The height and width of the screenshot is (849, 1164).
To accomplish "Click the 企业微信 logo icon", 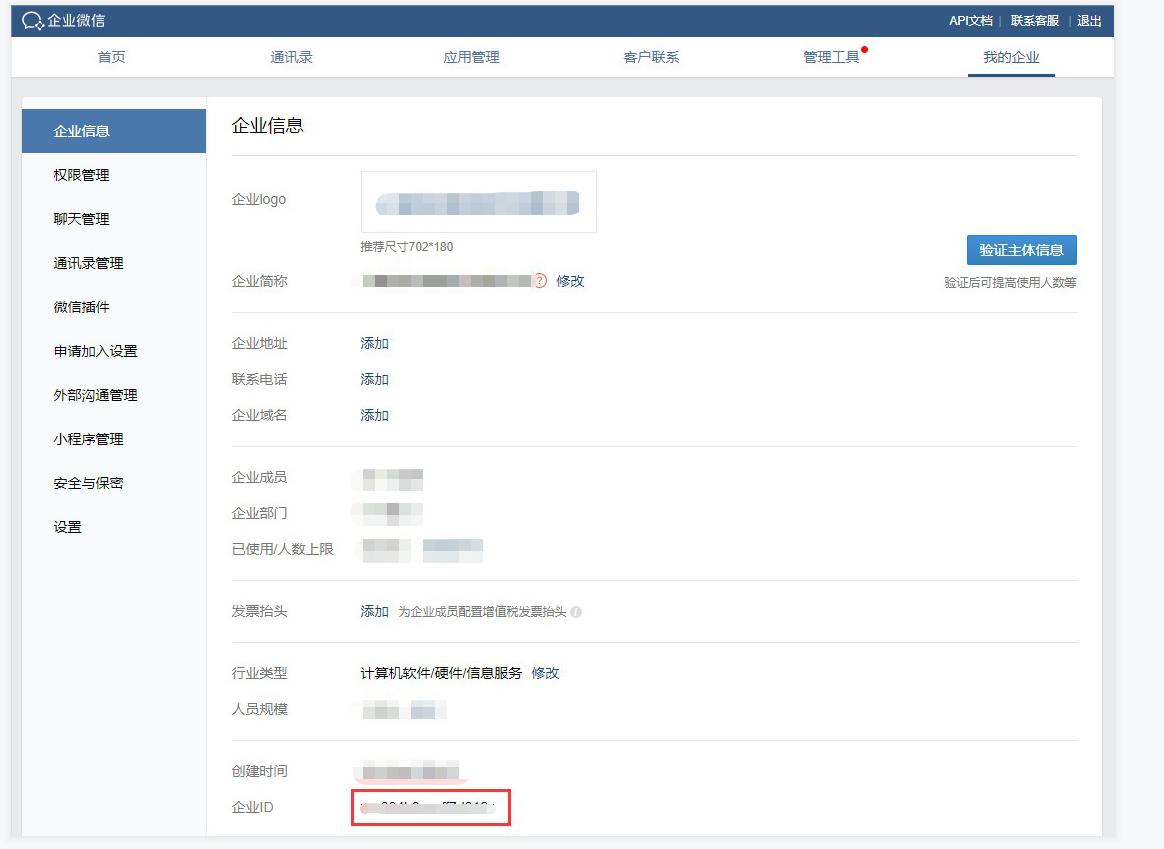I will point(33,21).
